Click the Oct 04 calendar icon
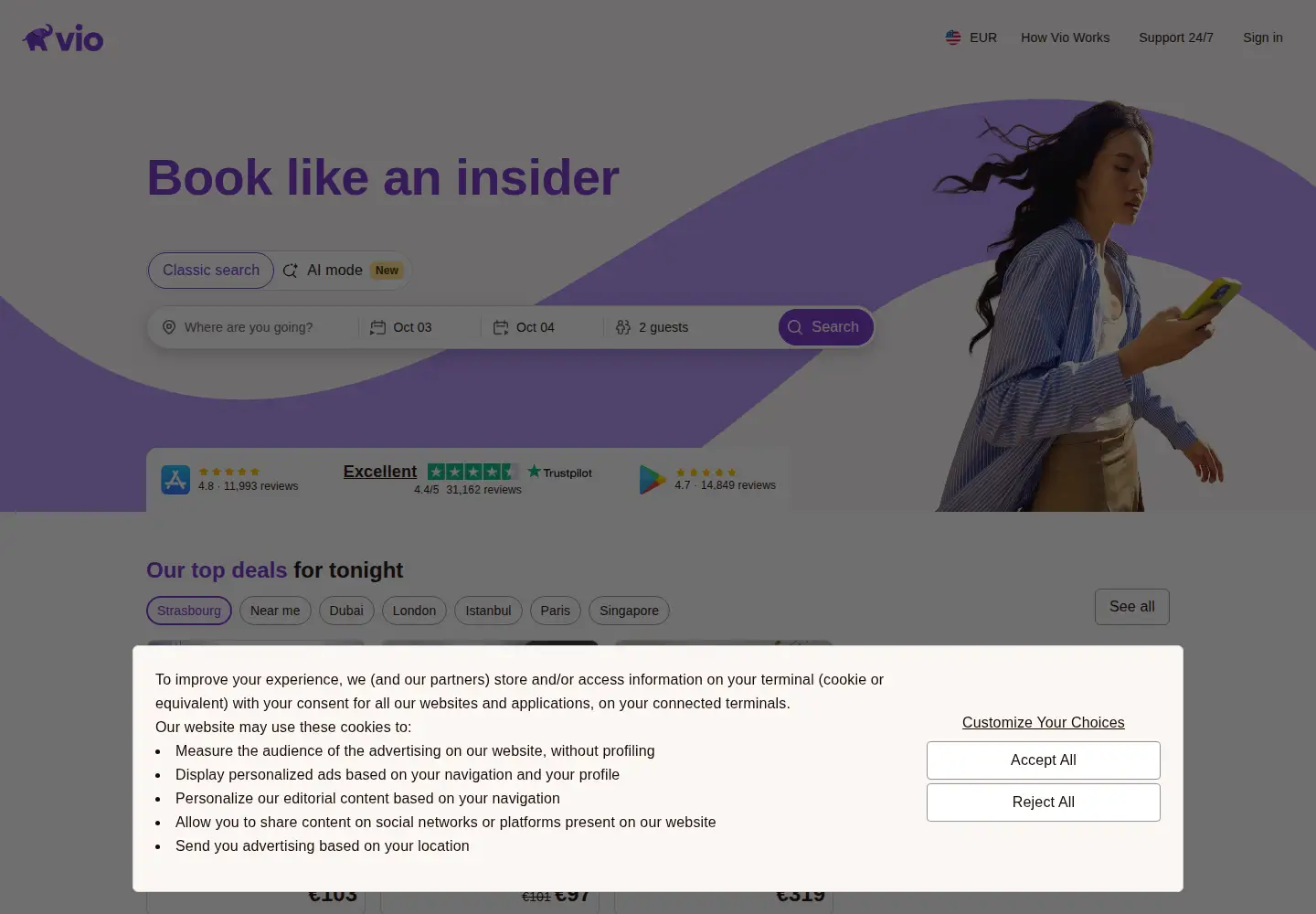 [501, 327]
